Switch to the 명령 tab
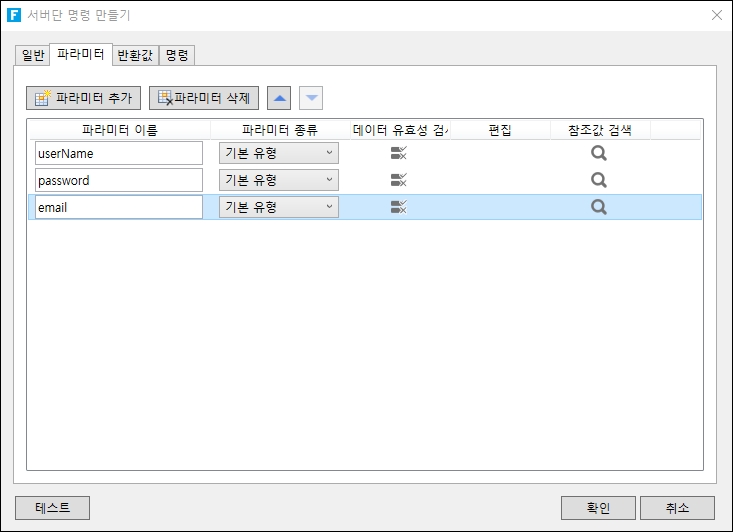733x532 pixels. [176, 55]
